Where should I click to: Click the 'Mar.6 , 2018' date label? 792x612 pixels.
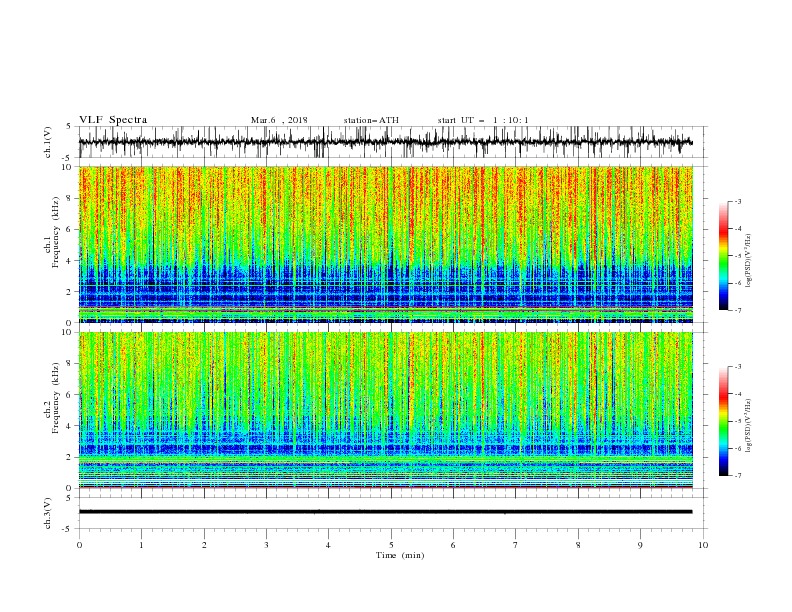(x=279, y=120)
